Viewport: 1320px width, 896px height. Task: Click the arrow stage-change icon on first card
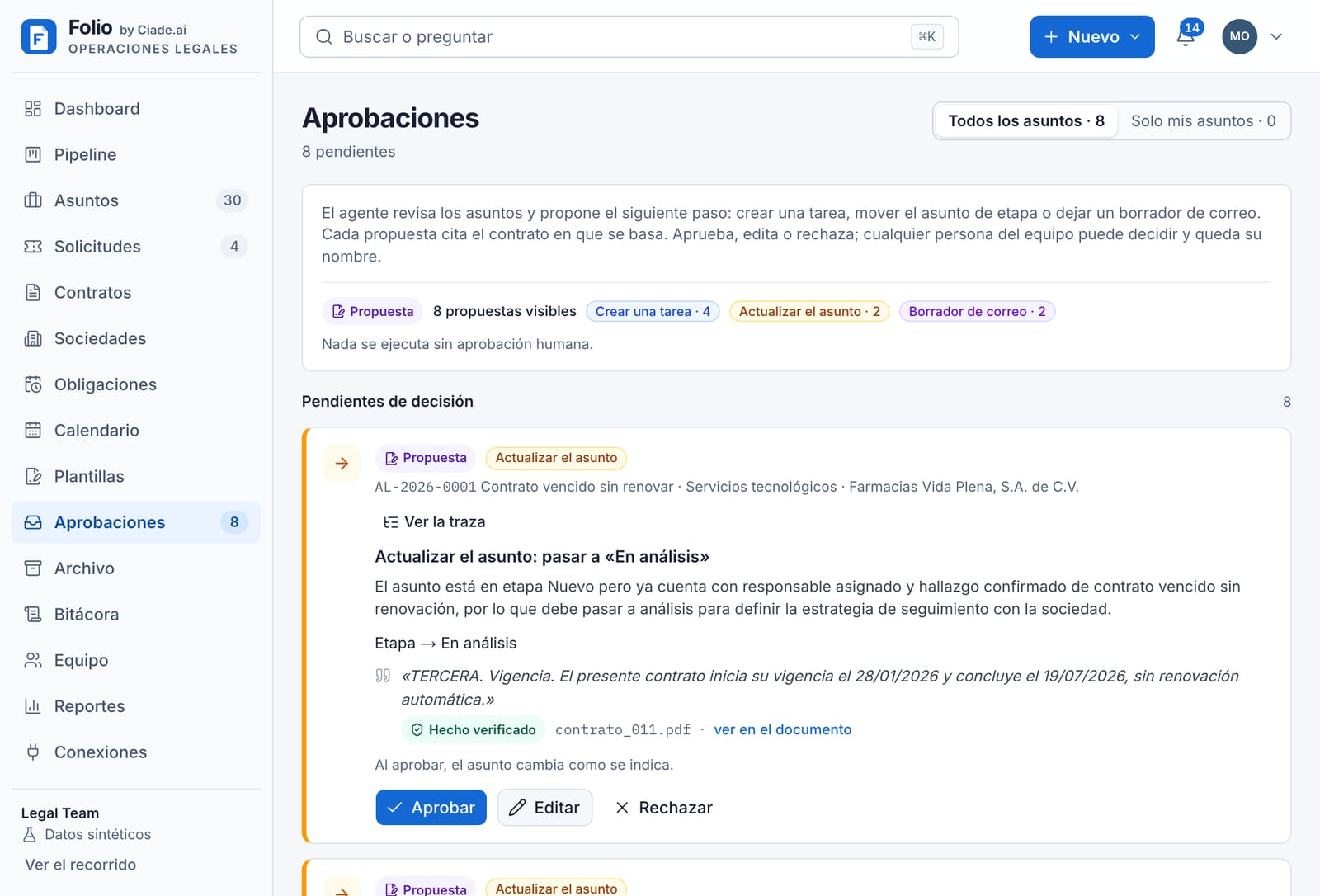[342, 464]
